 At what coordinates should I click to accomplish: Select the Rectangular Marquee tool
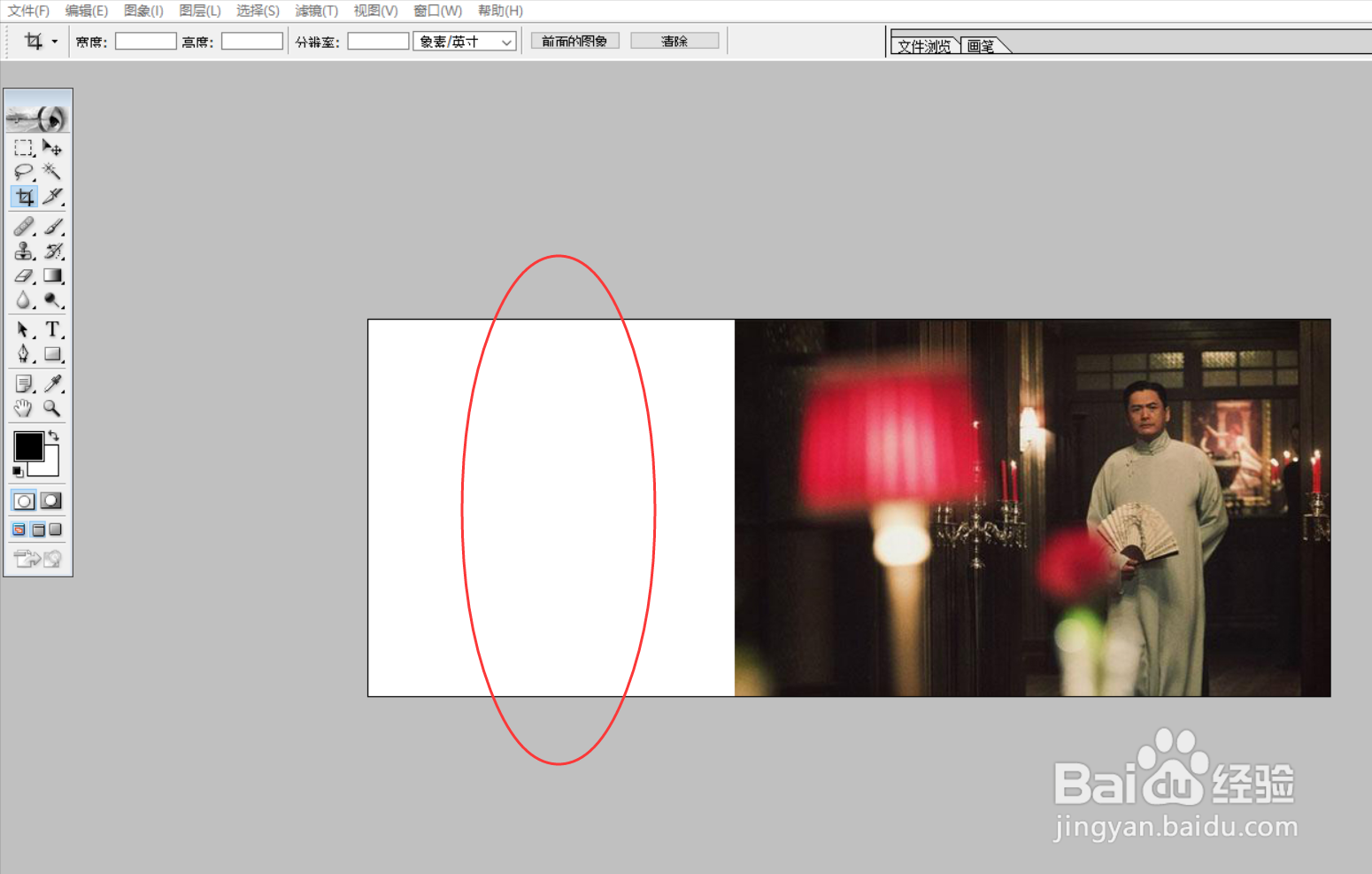(x=24, y=148)
